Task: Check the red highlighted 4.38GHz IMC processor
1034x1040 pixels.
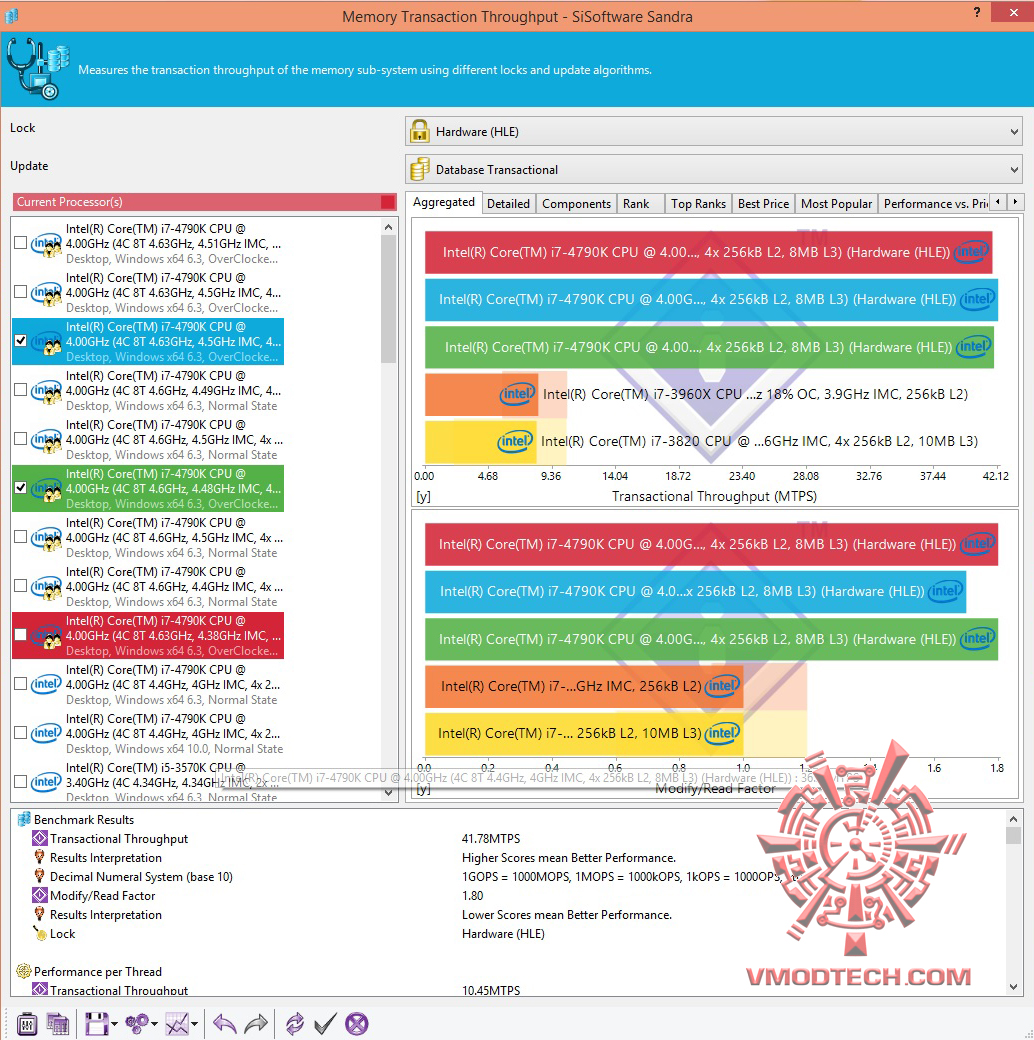Action: coord(21,635)
